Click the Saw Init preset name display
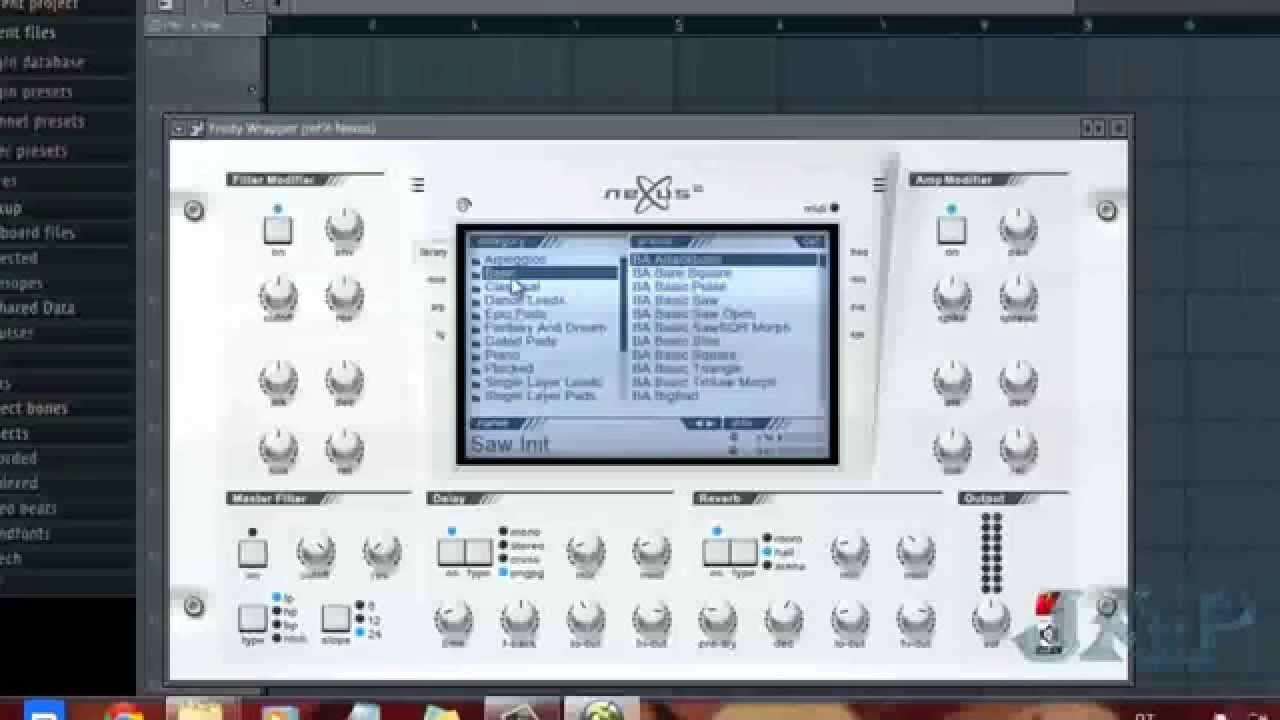This screenshot has width=1280, height=720. coord(511,445)
